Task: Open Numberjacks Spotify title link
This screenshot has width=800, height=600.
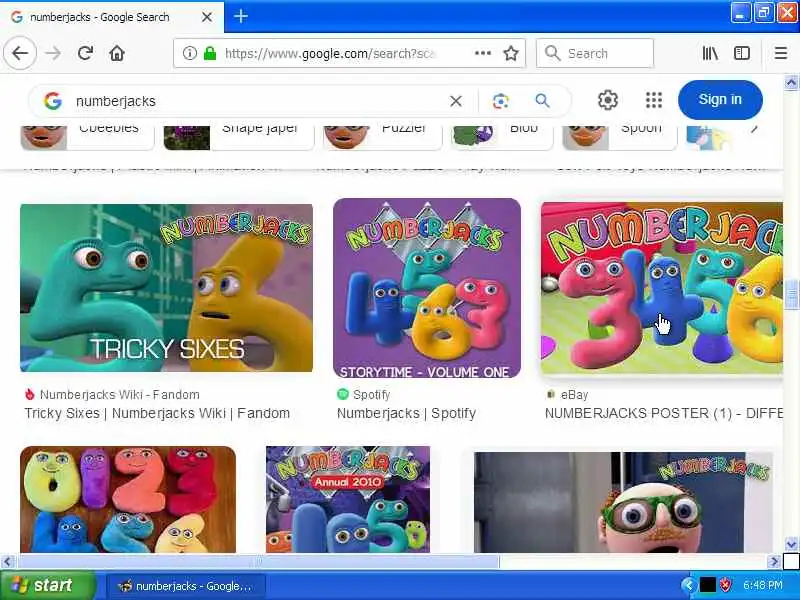Action: [407, 413]
